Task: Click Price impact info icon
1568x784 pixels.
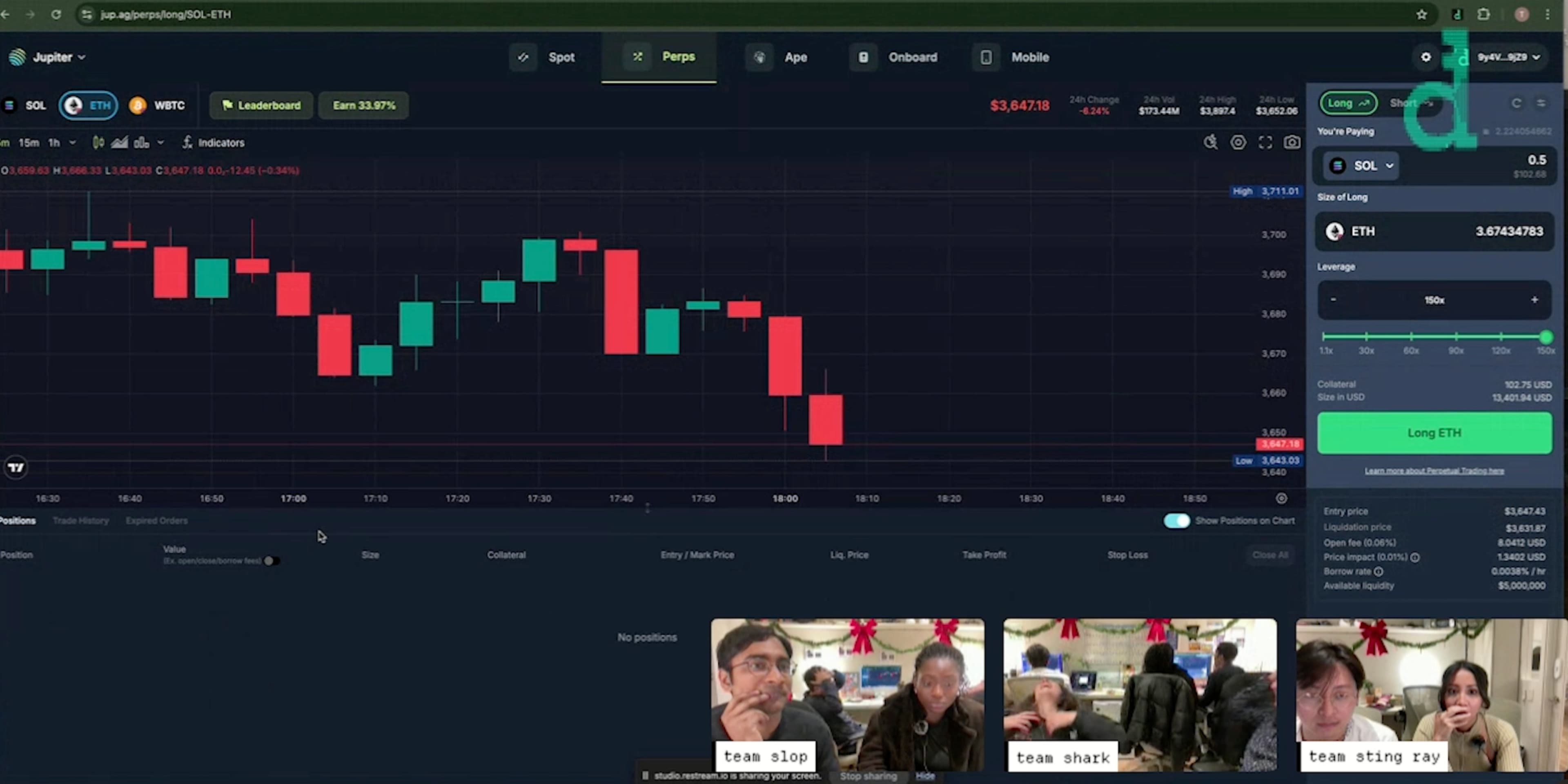Action: pyautogui.click(x=1414, y=557)
